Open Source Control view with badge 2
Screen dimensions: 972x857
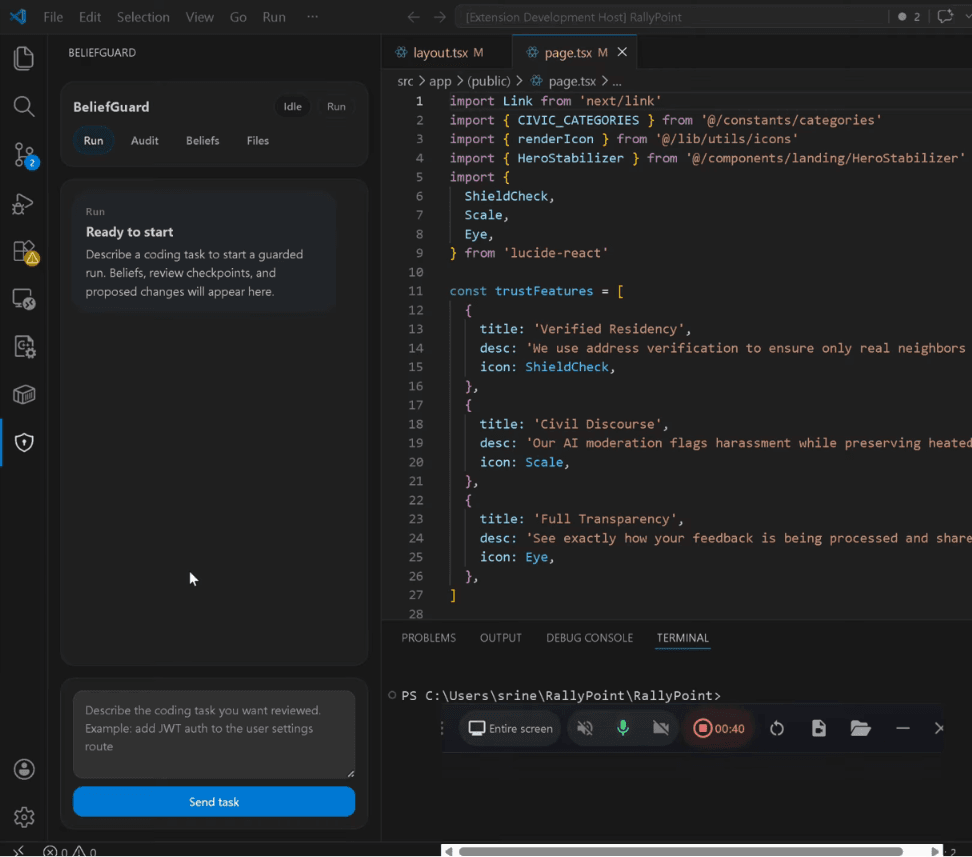[x=25, y=155]
